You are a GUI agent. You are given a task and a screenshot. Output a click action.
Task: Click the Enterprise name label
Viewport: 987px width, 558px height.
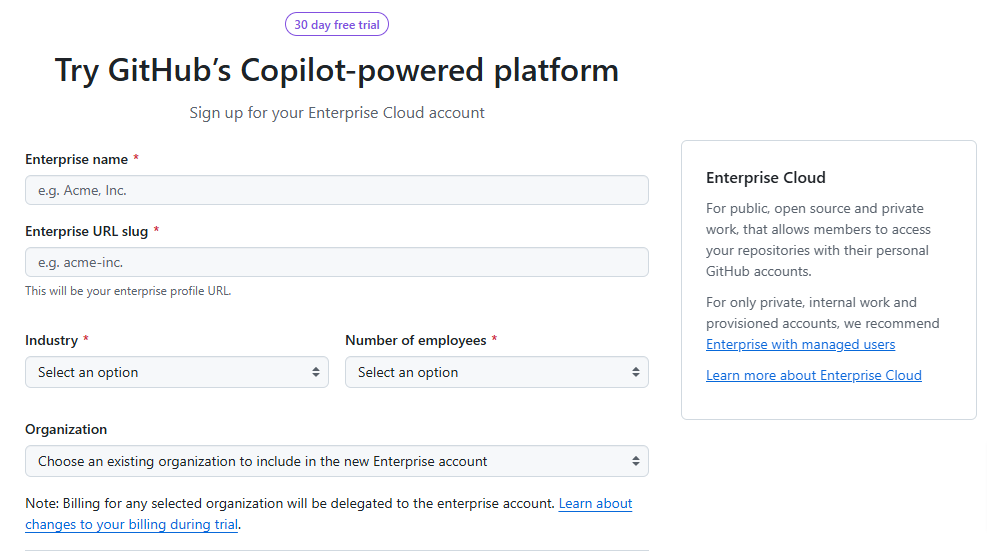click(76, 159)
